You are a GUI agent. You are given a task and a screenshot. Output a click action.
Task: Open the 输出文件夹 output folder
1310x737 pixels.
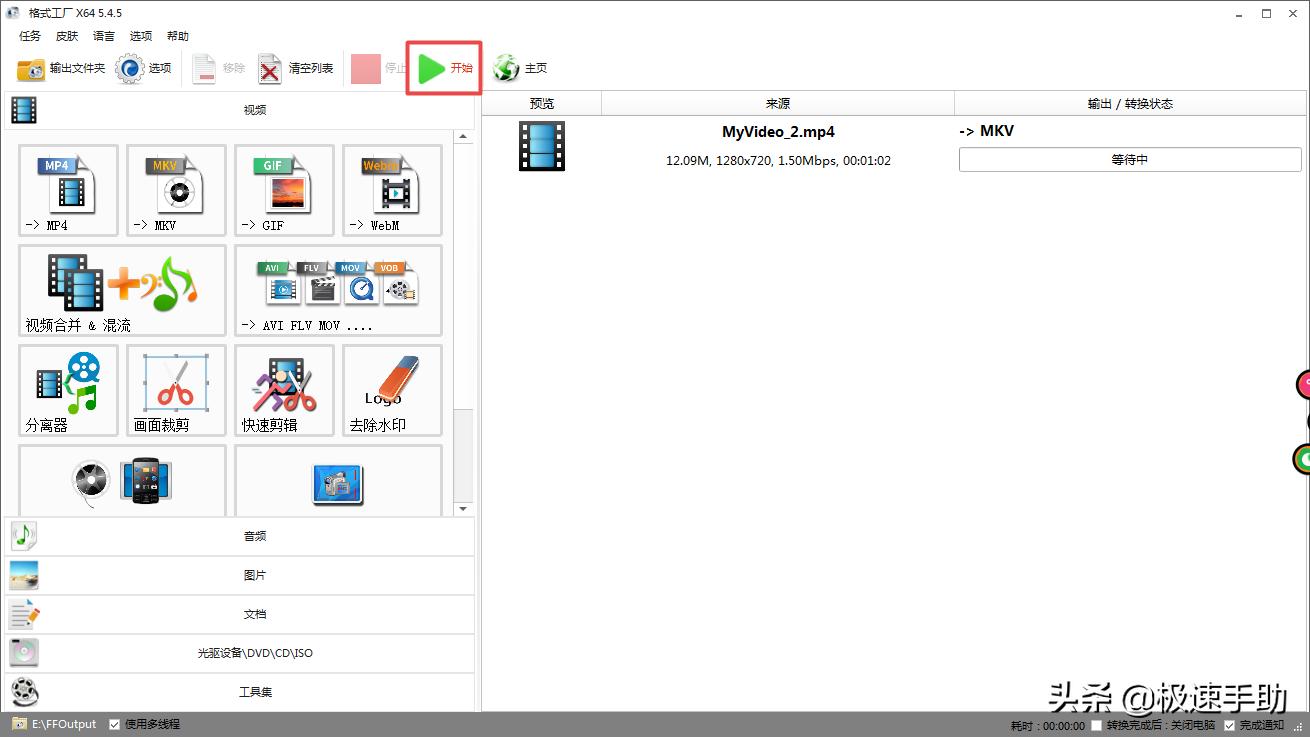pyautogui.click(x=61, y=68)
